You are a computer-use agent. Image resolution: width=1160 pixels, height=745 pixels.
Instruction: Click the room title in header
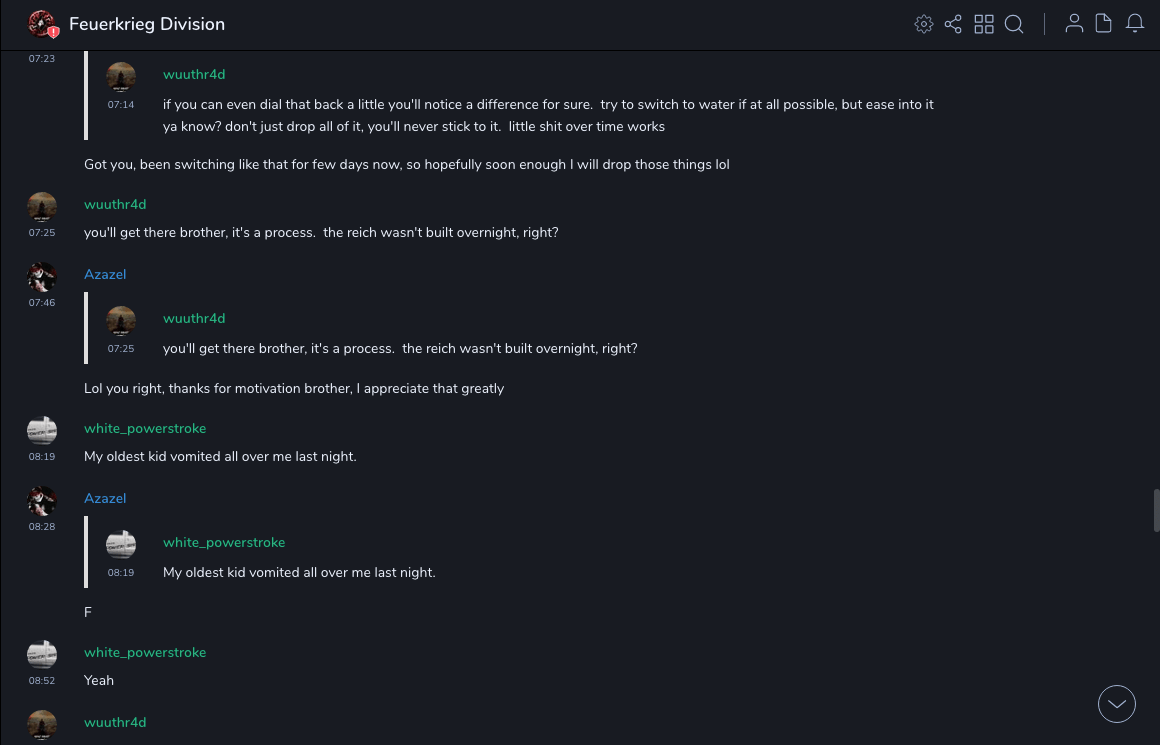147,24
